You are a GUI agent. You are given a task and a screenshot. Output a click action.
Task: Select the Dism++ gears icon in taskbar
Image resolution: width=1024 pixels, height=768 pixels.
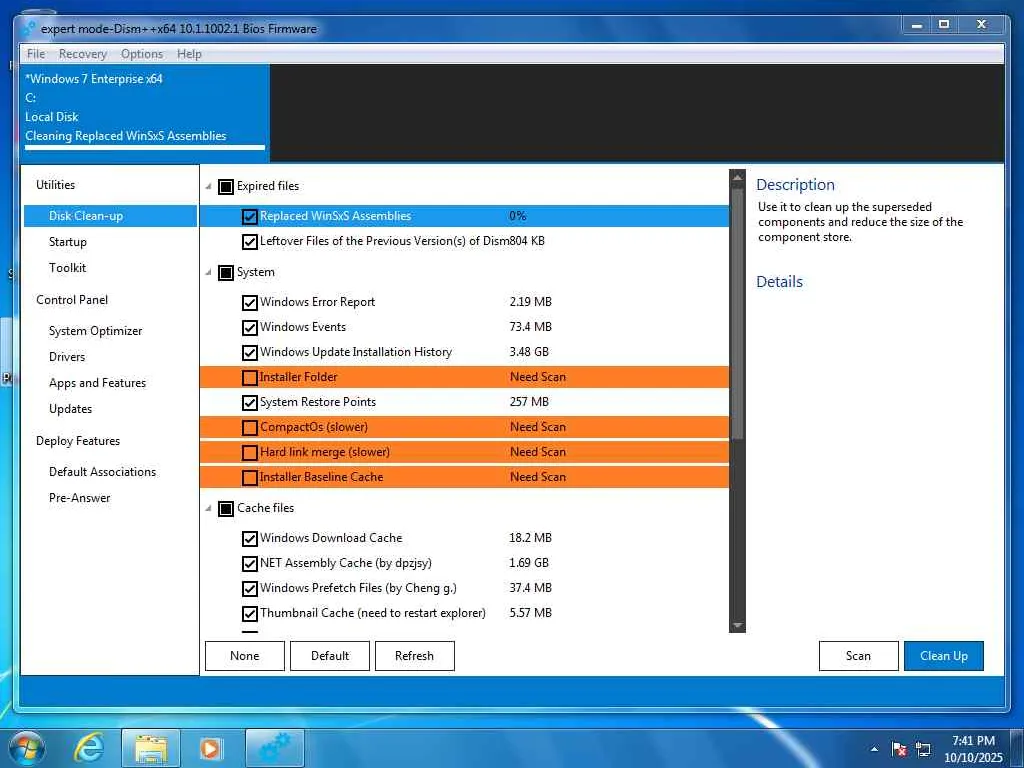tap(274, 748)
